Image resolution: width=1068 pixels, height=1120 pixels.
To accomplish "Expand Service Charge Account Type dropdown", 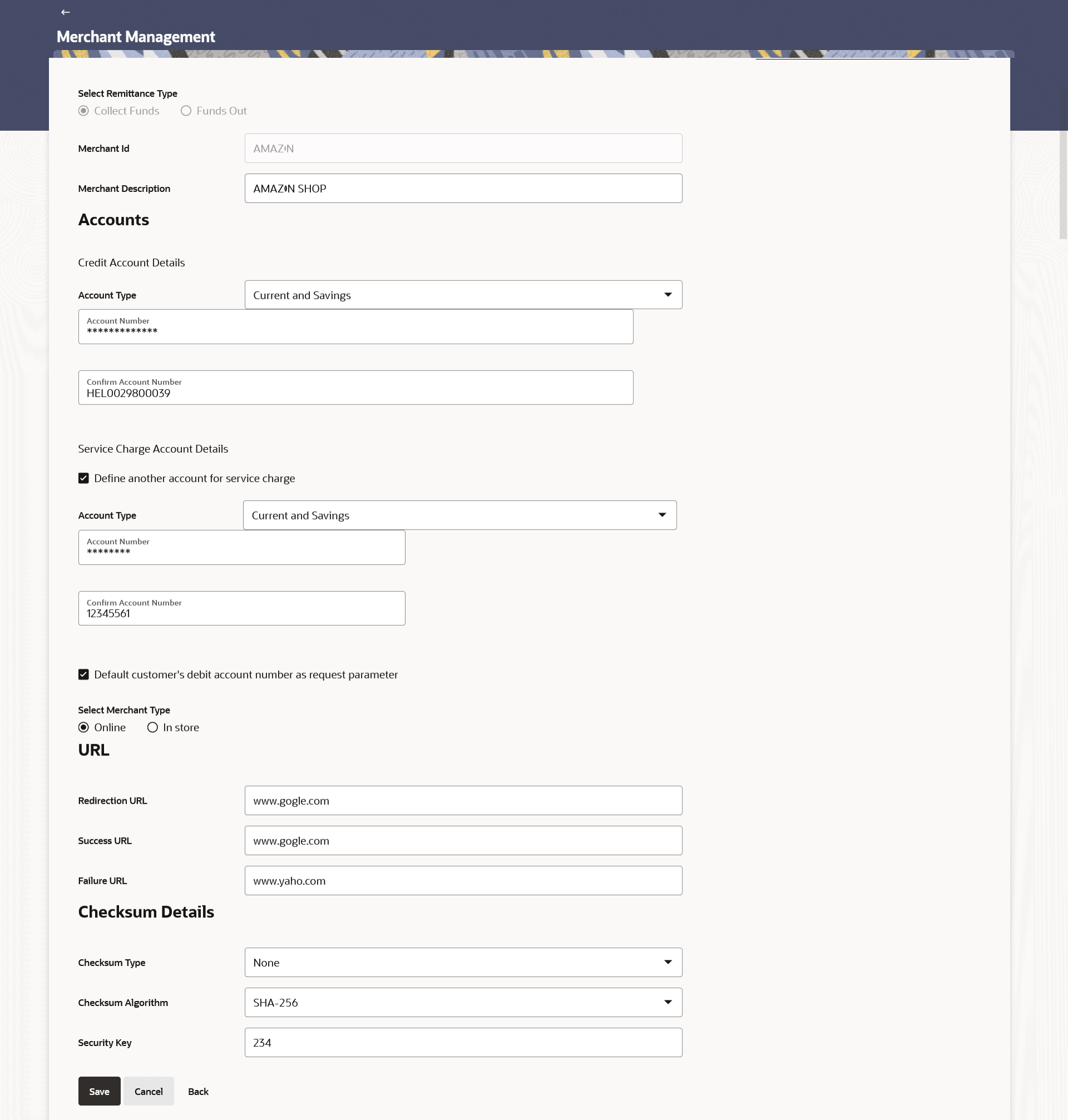I will (x=459, y=515).
